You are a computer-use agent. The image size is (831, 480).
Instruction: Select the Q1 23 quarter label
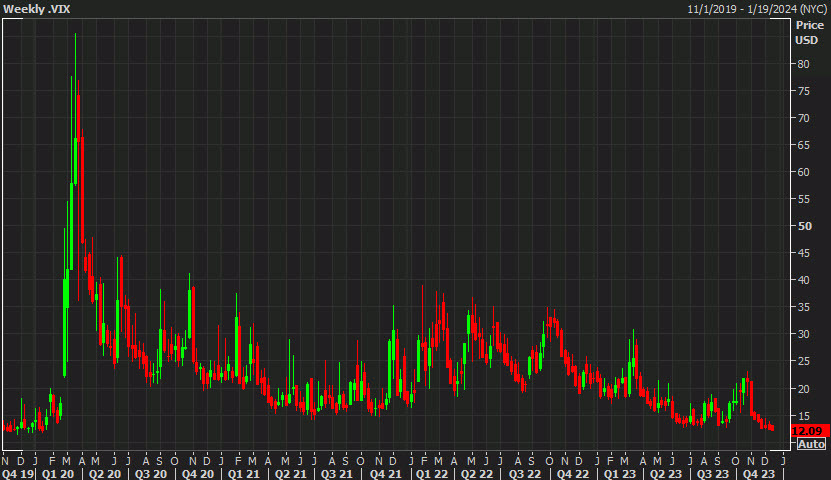click(x=620, y=474)
